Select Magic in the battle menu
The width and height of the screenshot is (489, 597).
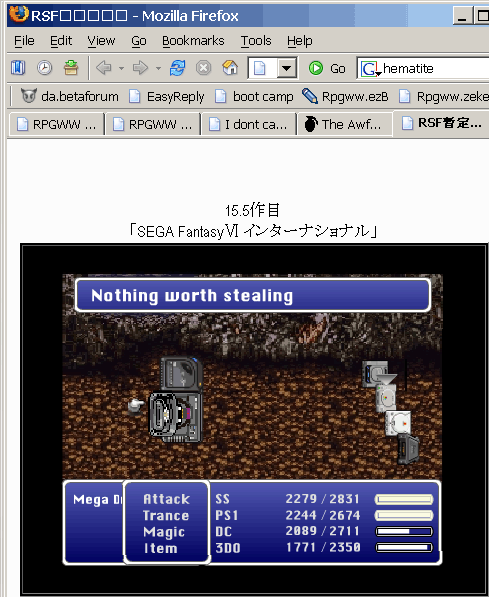pos(164,532)
